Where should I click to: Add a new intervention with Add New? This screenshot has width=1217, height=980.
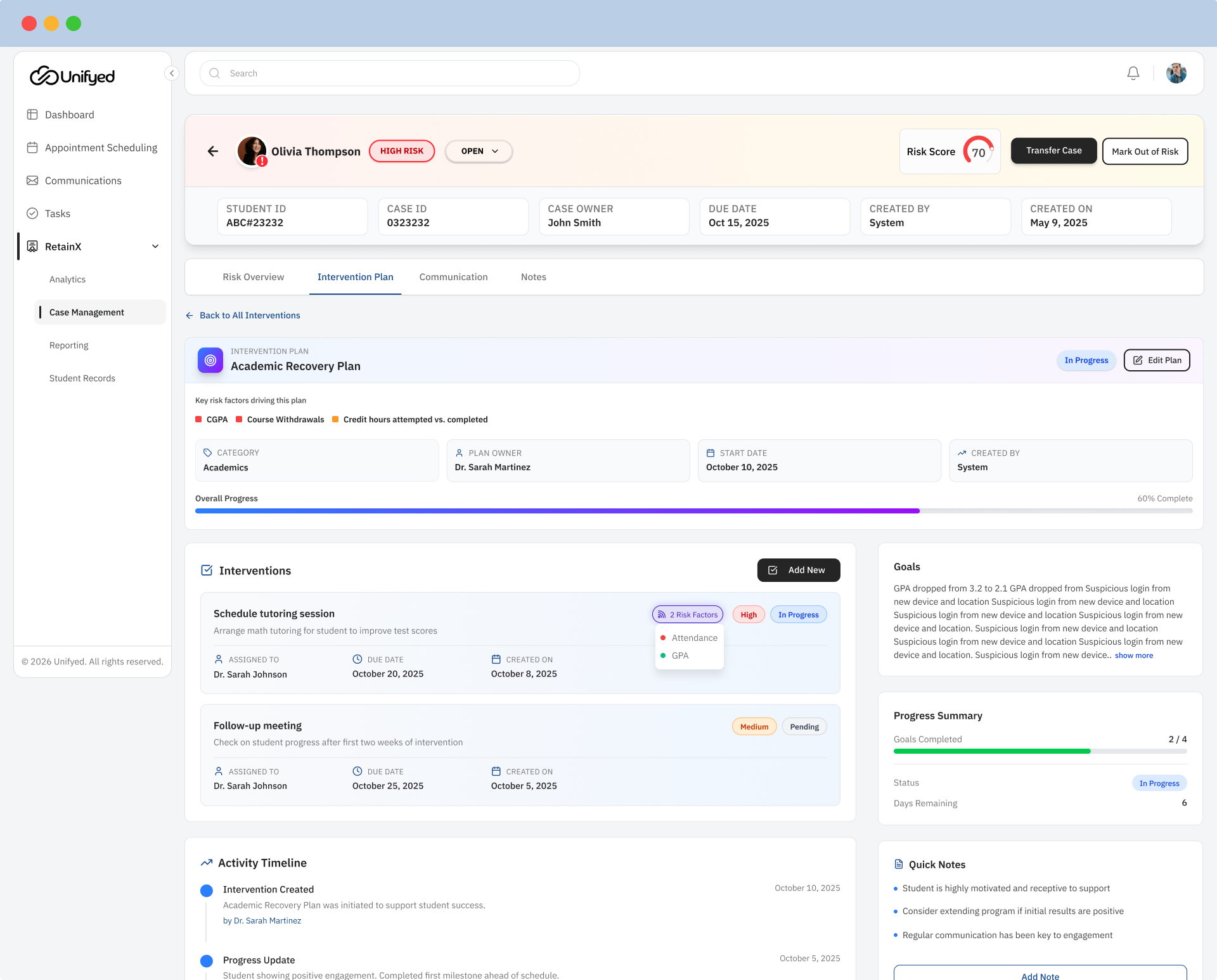(799, 570)
